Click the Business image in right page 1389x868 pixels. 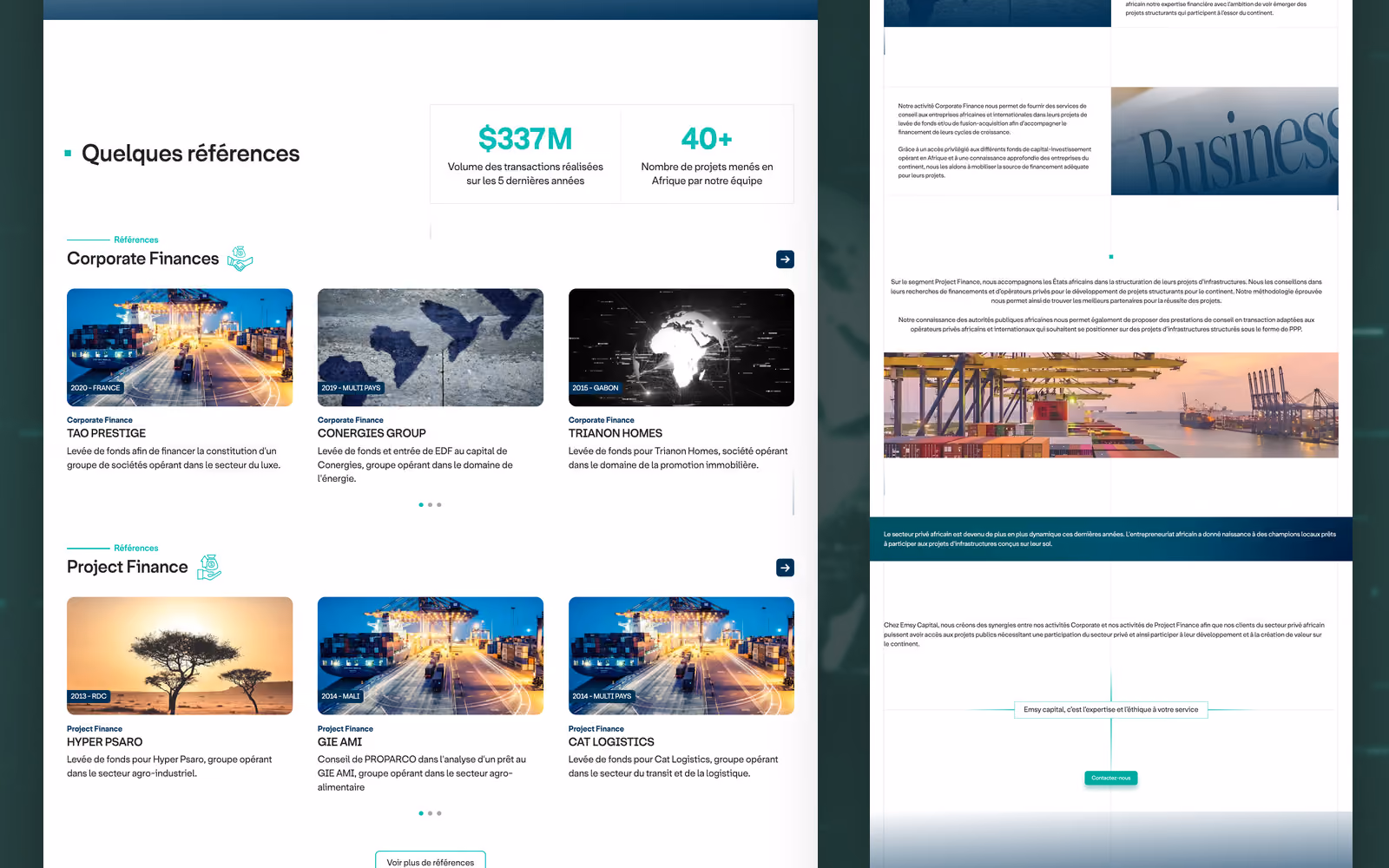click(1224, 141)
